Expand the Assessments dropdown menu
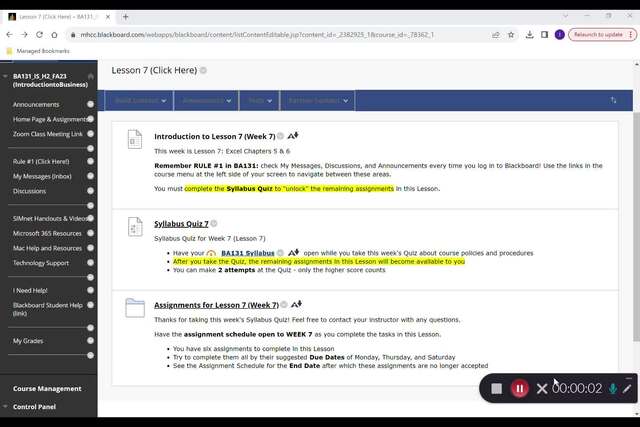640x427 pixels. click(x=207, y=100)
